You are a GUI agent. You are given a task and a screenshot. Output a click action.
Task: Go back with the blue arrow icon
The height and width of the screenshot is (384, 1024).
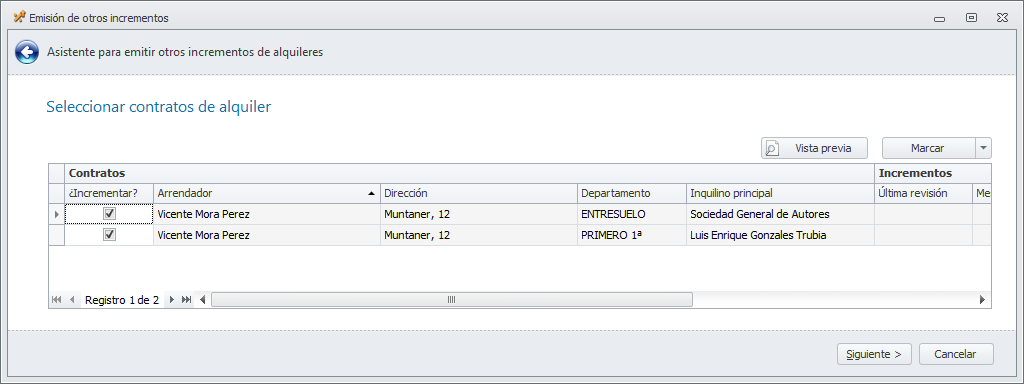pyautogui.click(x=27, y=52)
